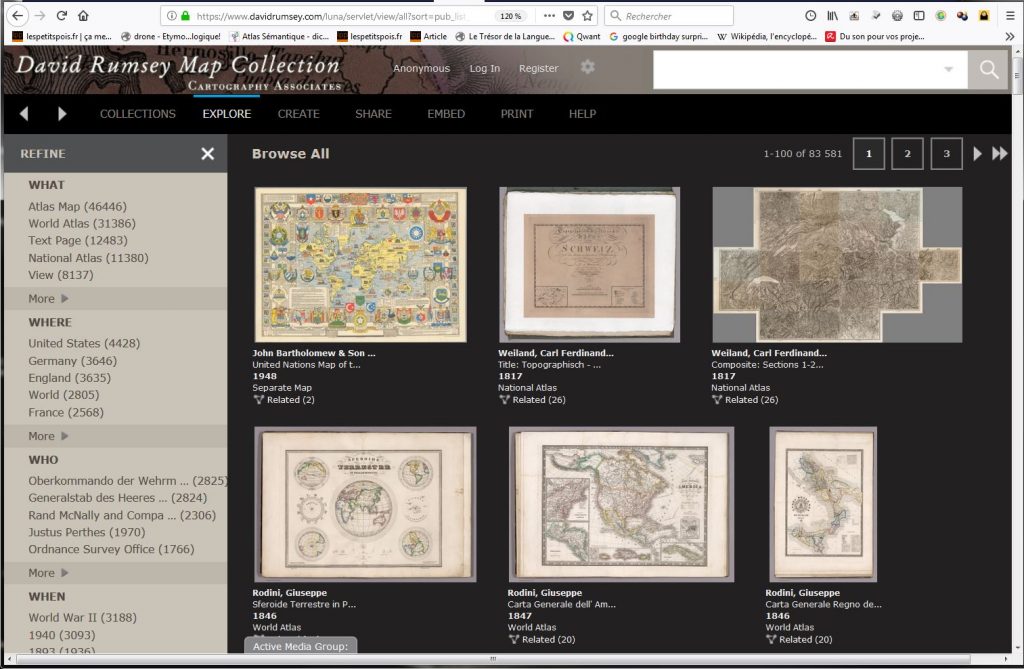Screen dimensions: 1024x669
Task: Expand More under WHERE section
Action: click(48, 436)
